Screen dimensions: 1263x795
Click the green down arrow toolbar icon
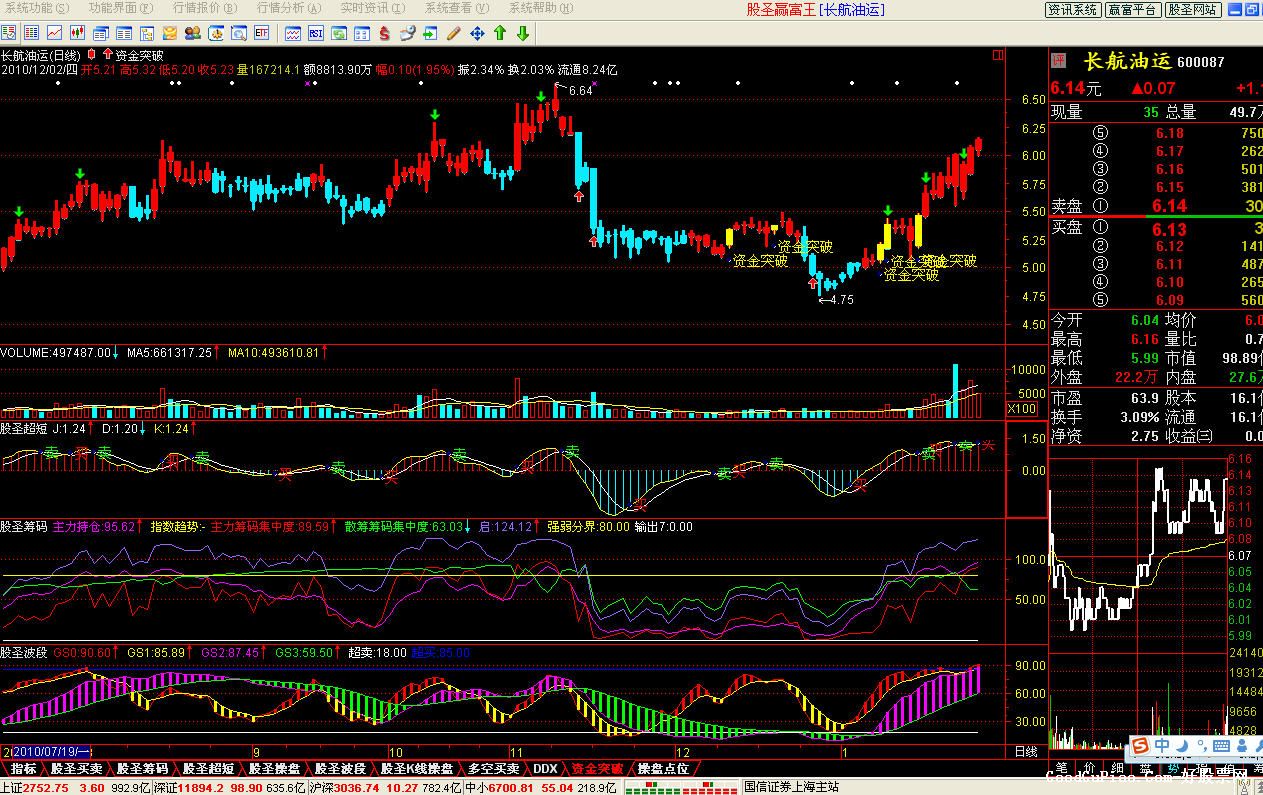[x=523, y=33]
